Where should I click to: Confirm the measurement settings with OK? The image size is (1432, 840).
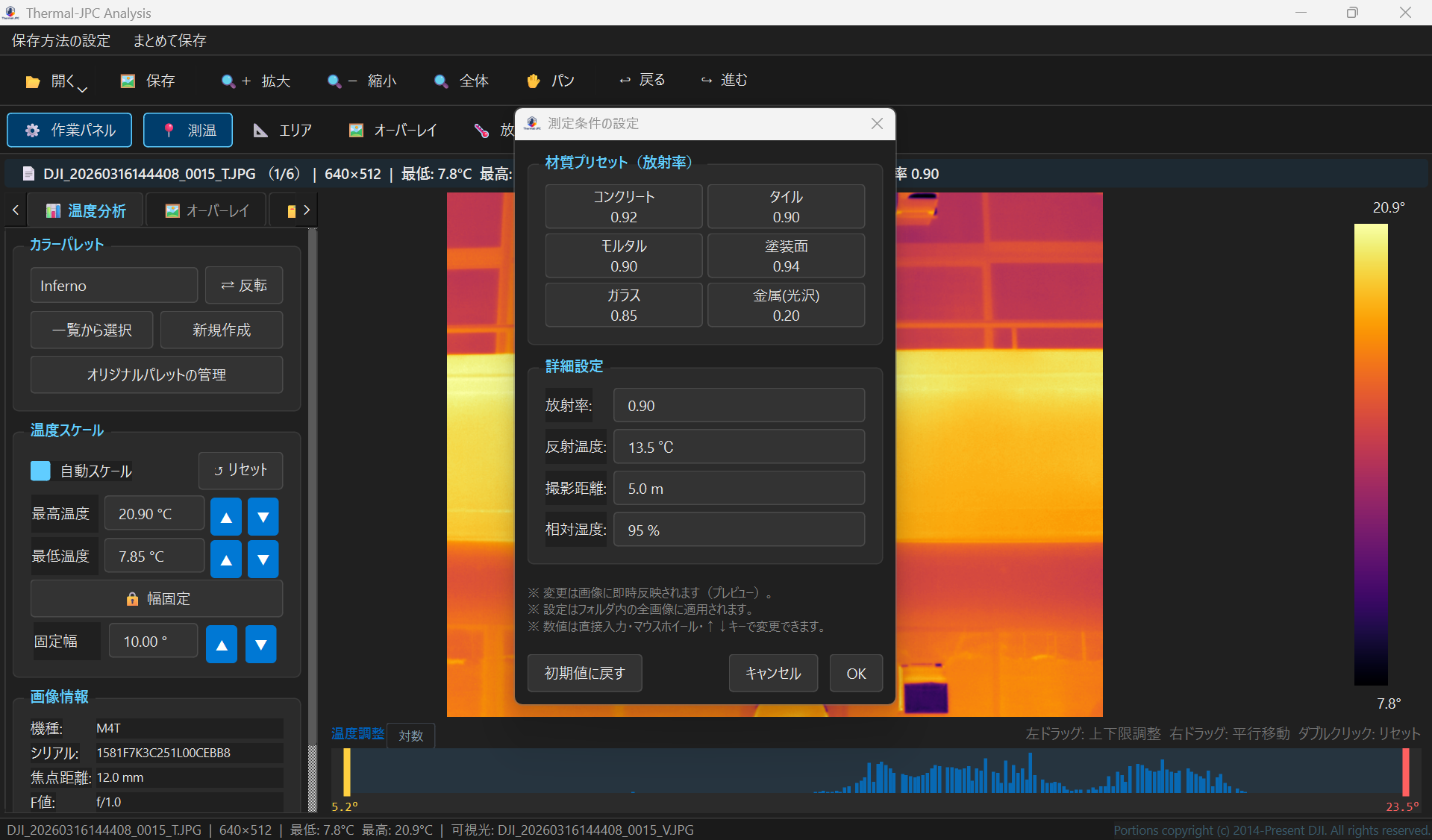coord(856,673)
